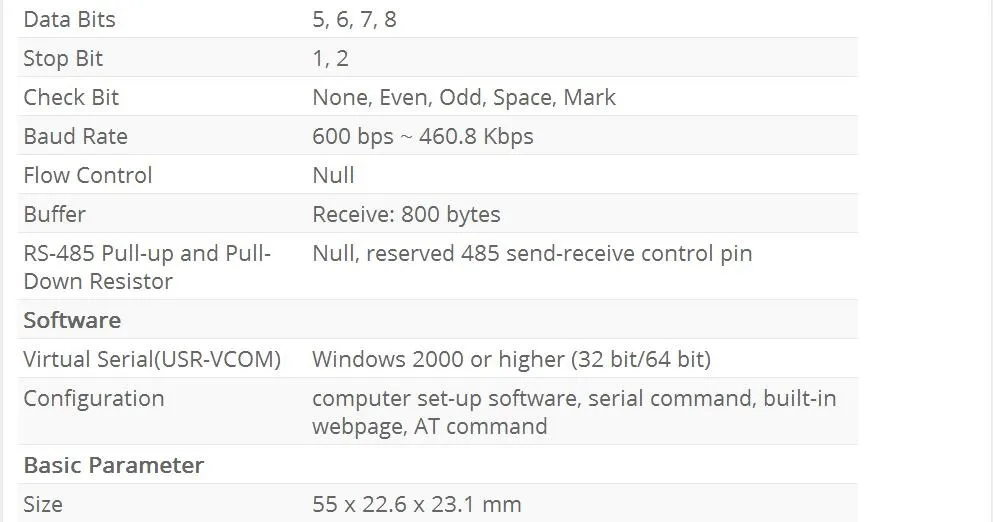
Task: Select the value 5, 6, 7, 8
Action: 354,19
